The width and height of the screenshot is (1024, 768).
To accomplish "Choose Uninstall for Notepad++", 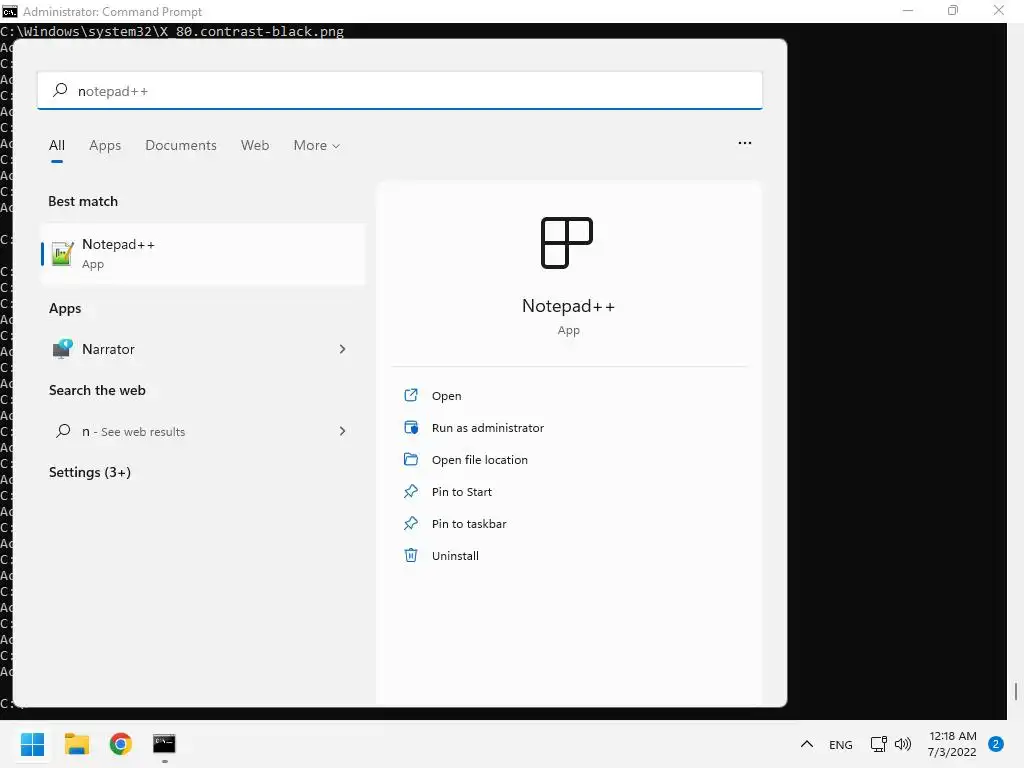I will (x=455, y=556).
